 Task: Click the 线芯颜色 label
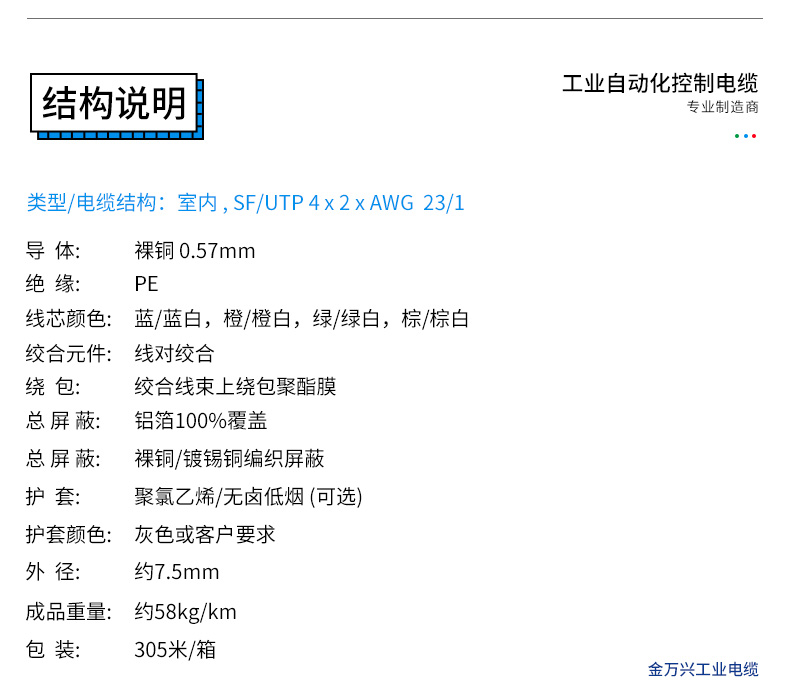pyautogui.click(x=67, y=319)
